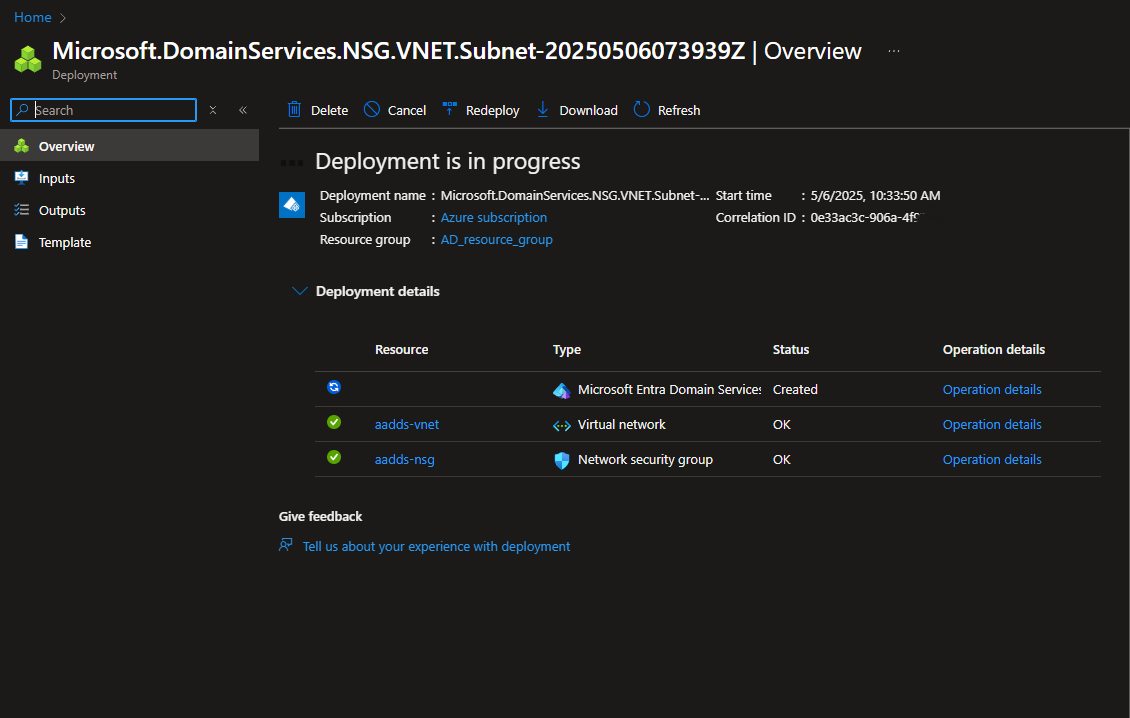This screenshot has width=1130, height=718.
Task: Collapse the Deployment details section
Action: tap(299, 291)
